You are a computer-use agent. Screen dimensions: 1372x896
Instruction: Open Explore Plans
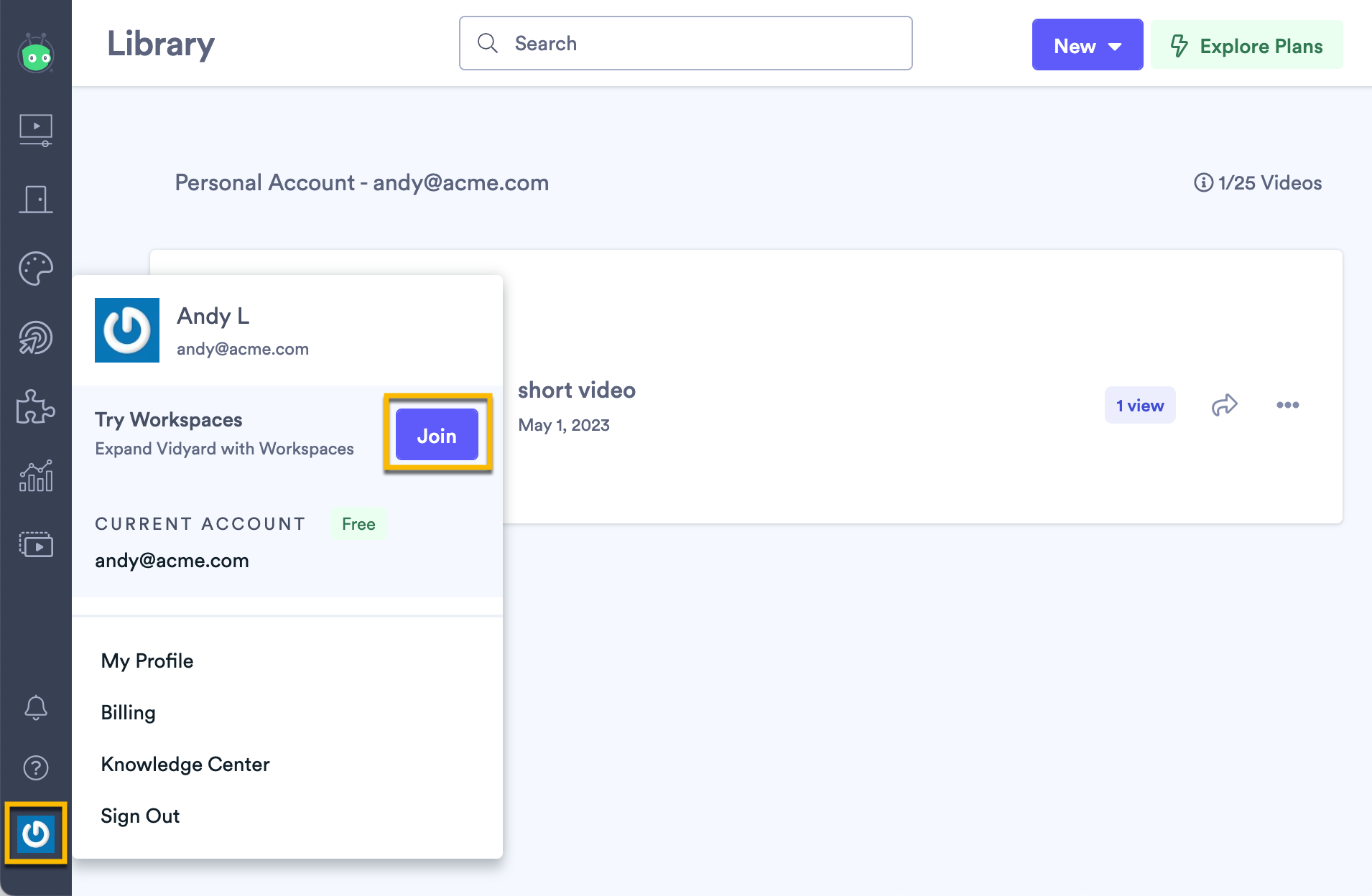click(x=1246, y=45)
